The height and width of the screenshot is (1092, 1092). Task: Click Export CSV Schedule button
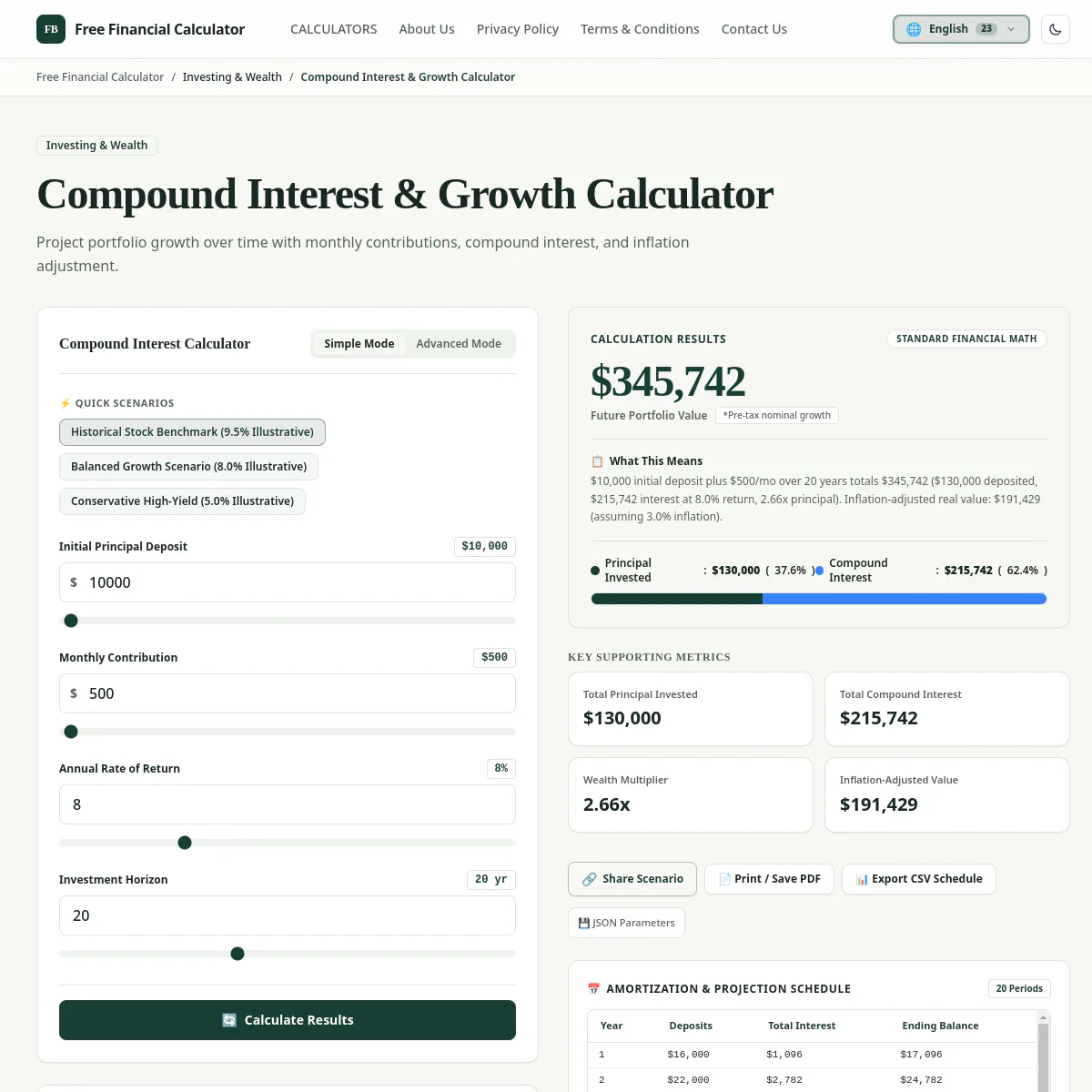coord(919,879)
